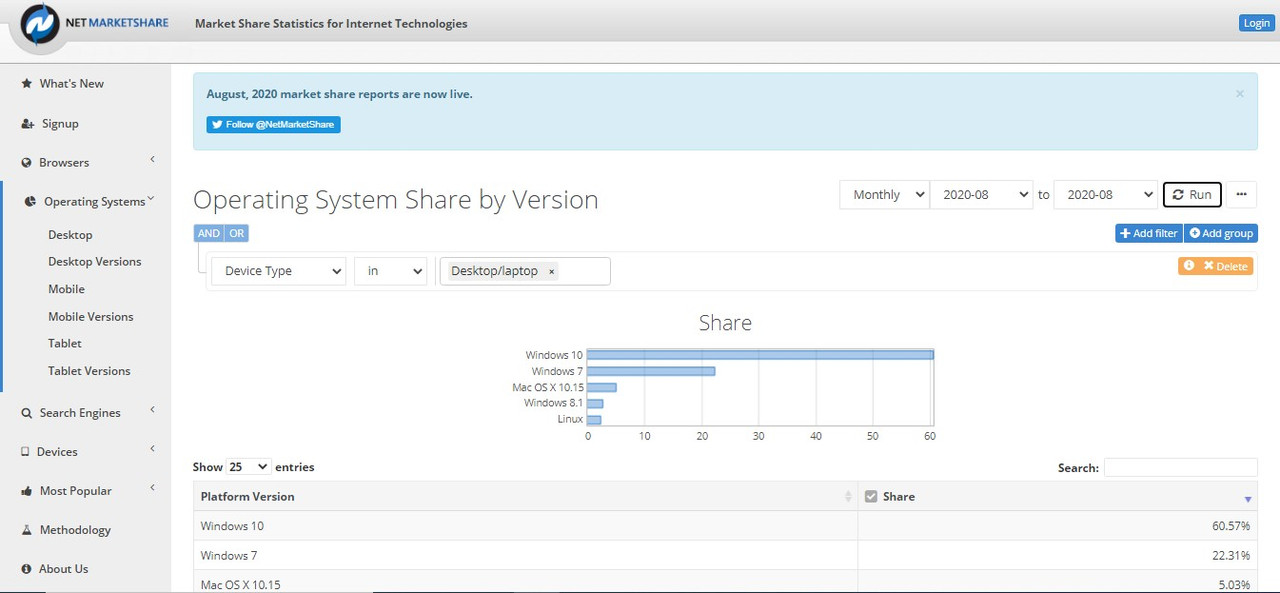Click the table Search input field
Screen dimensions: 1280x593
1181,467
